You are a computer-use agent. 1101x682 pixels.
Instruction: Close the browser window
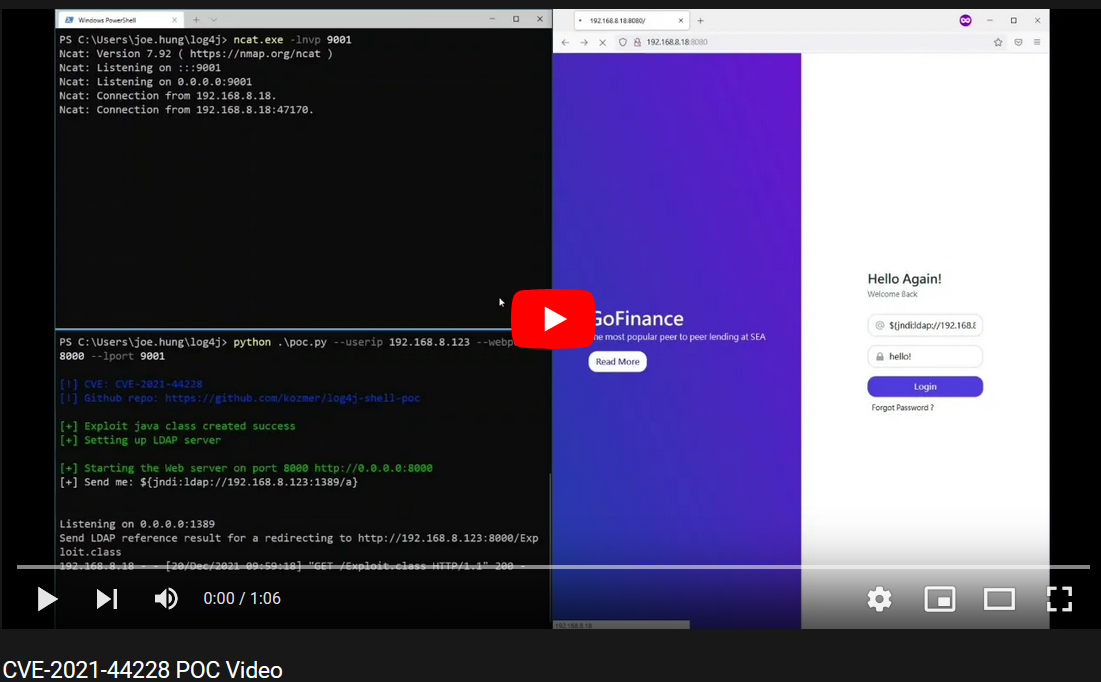(x=1037, y=20)
